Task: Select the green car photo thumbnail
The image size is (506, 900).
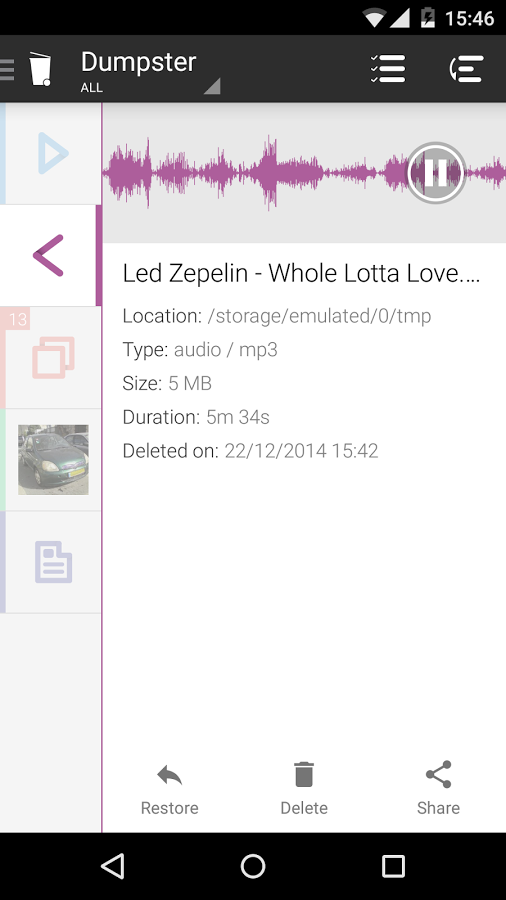Action: click(x=53, y=460)
